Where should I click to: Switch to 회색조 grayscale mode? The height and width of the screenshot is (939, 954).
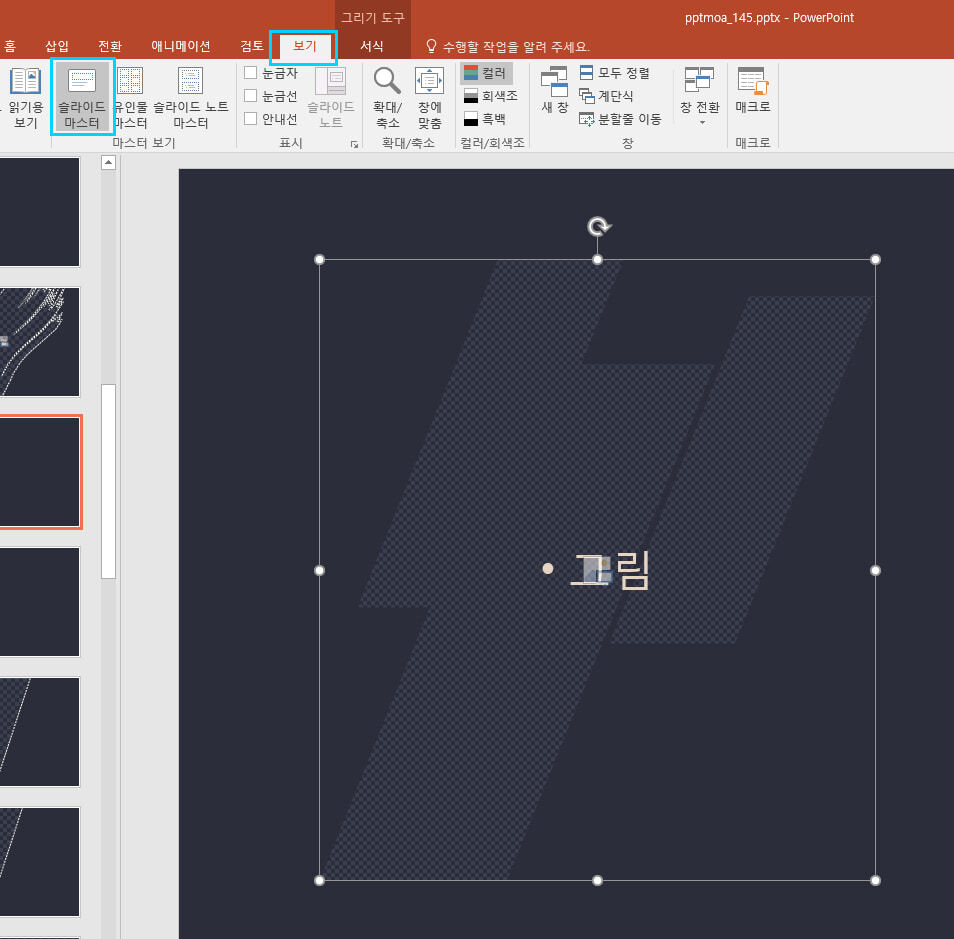490,96
